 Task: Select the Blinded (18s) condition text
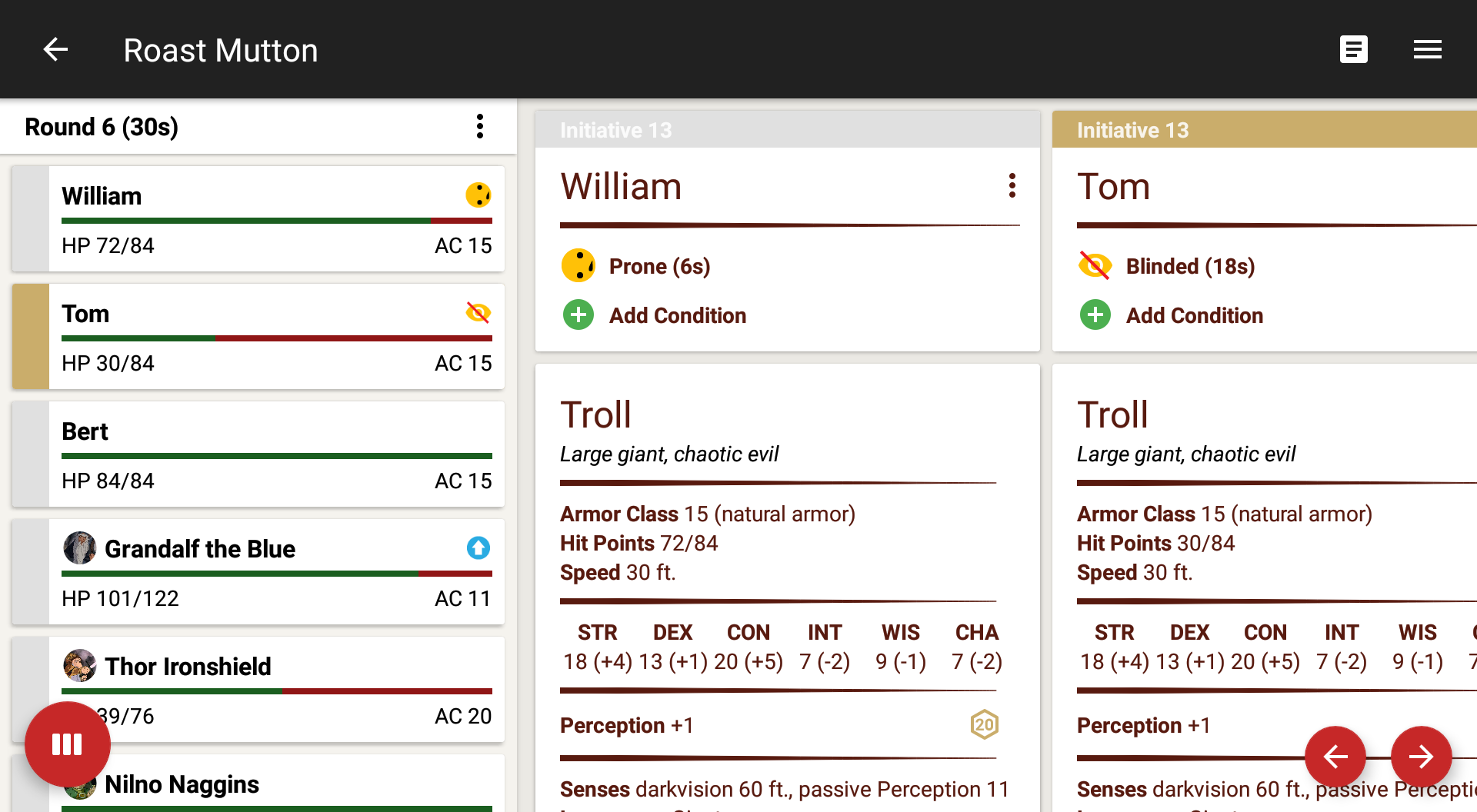[x=1190, y=266]
